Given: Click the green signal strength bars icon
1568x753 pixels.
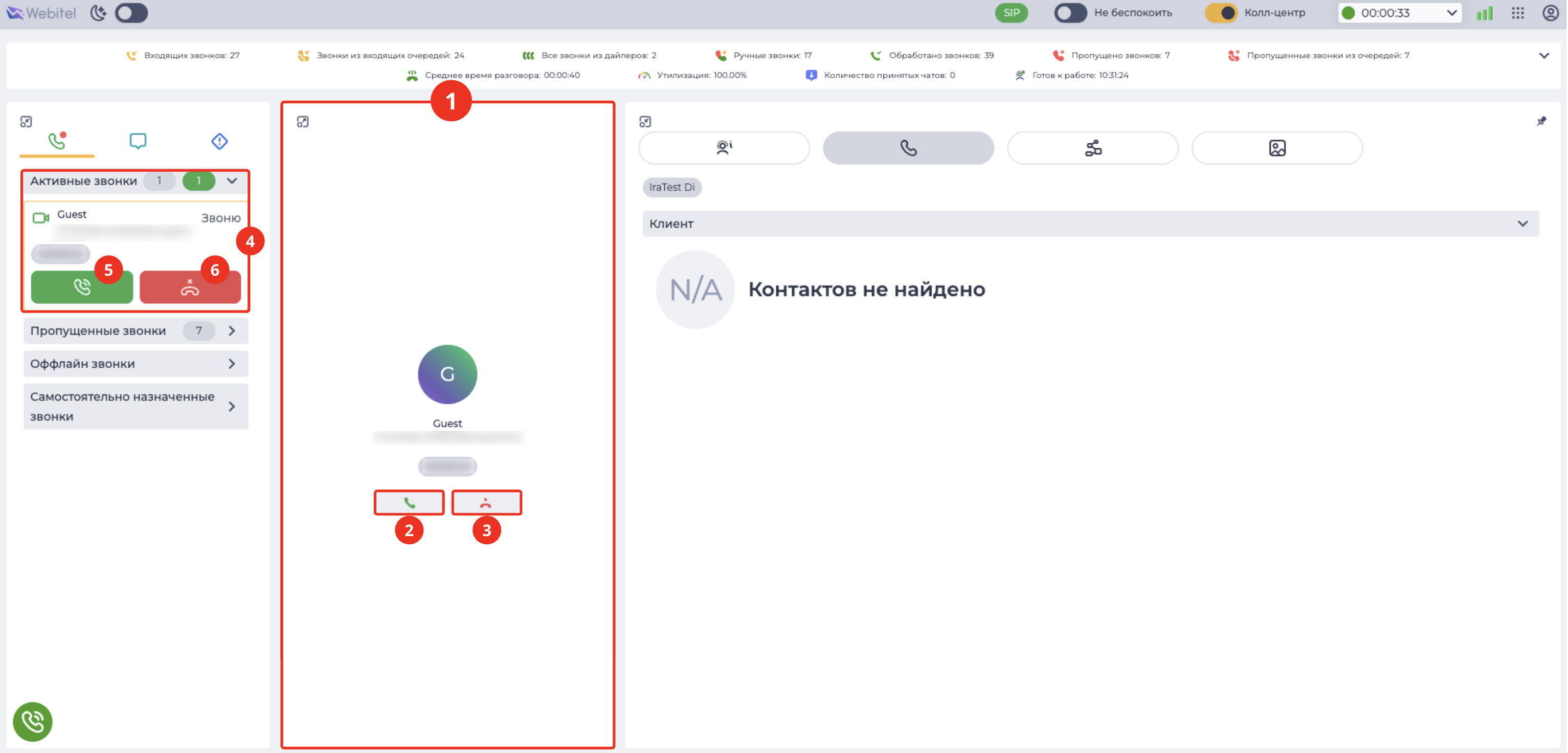Looking at the screenshot, I should 1485,13.
